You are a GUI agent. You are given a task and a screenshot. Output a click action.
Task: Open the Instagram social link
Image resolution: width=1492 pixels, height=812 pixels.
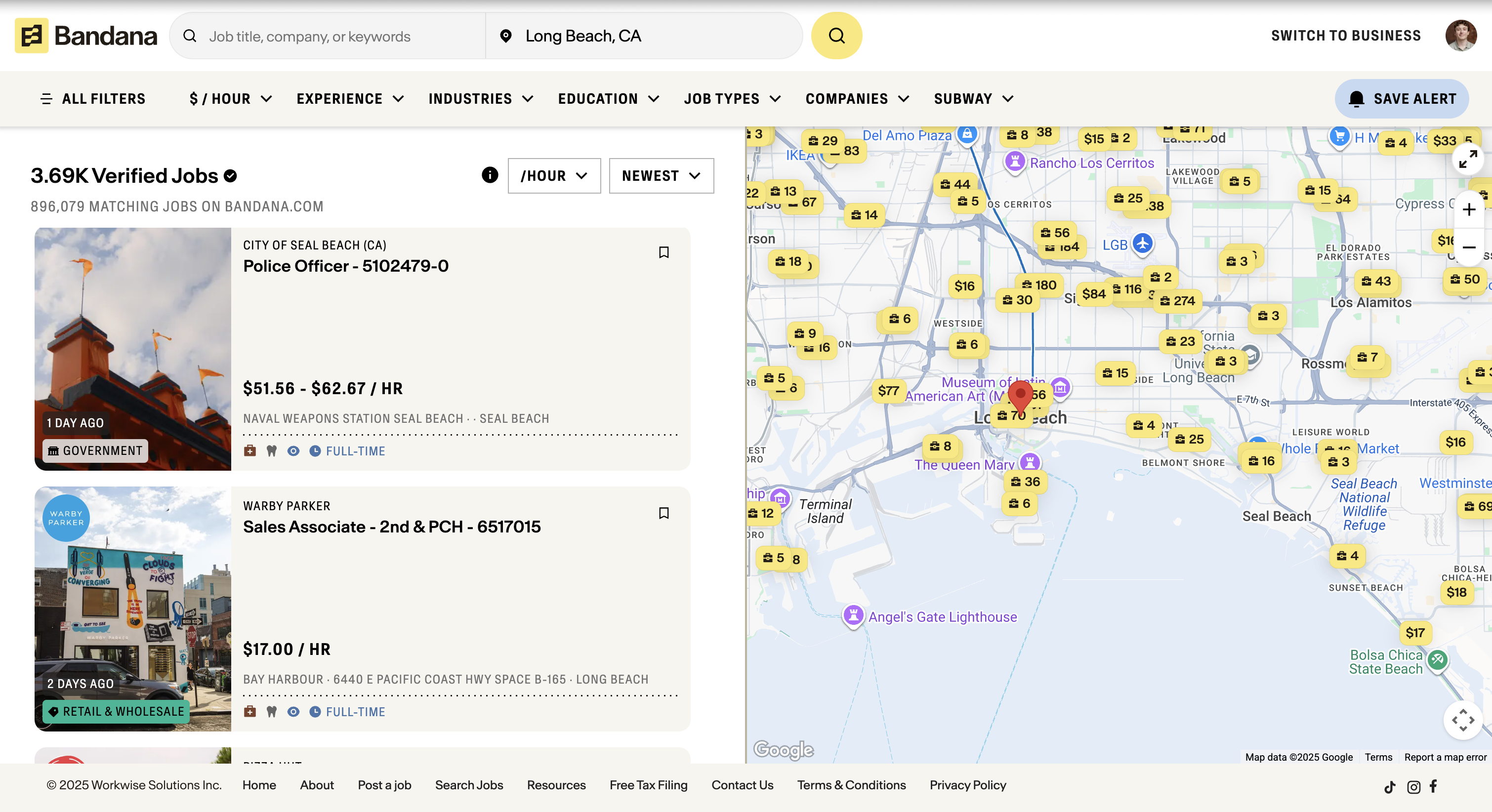(x=1413, y=786)
